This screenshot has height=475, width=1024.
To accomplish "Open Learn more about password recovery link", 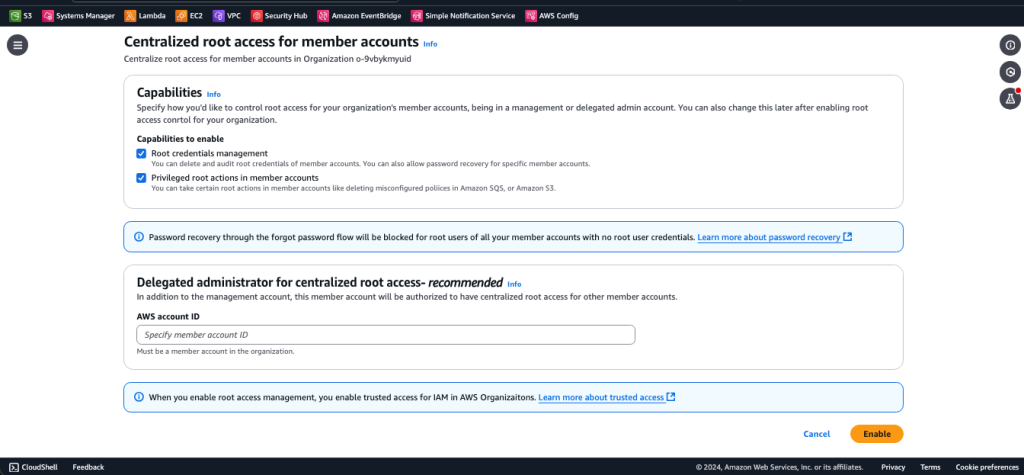I will [x=769, y=237].
